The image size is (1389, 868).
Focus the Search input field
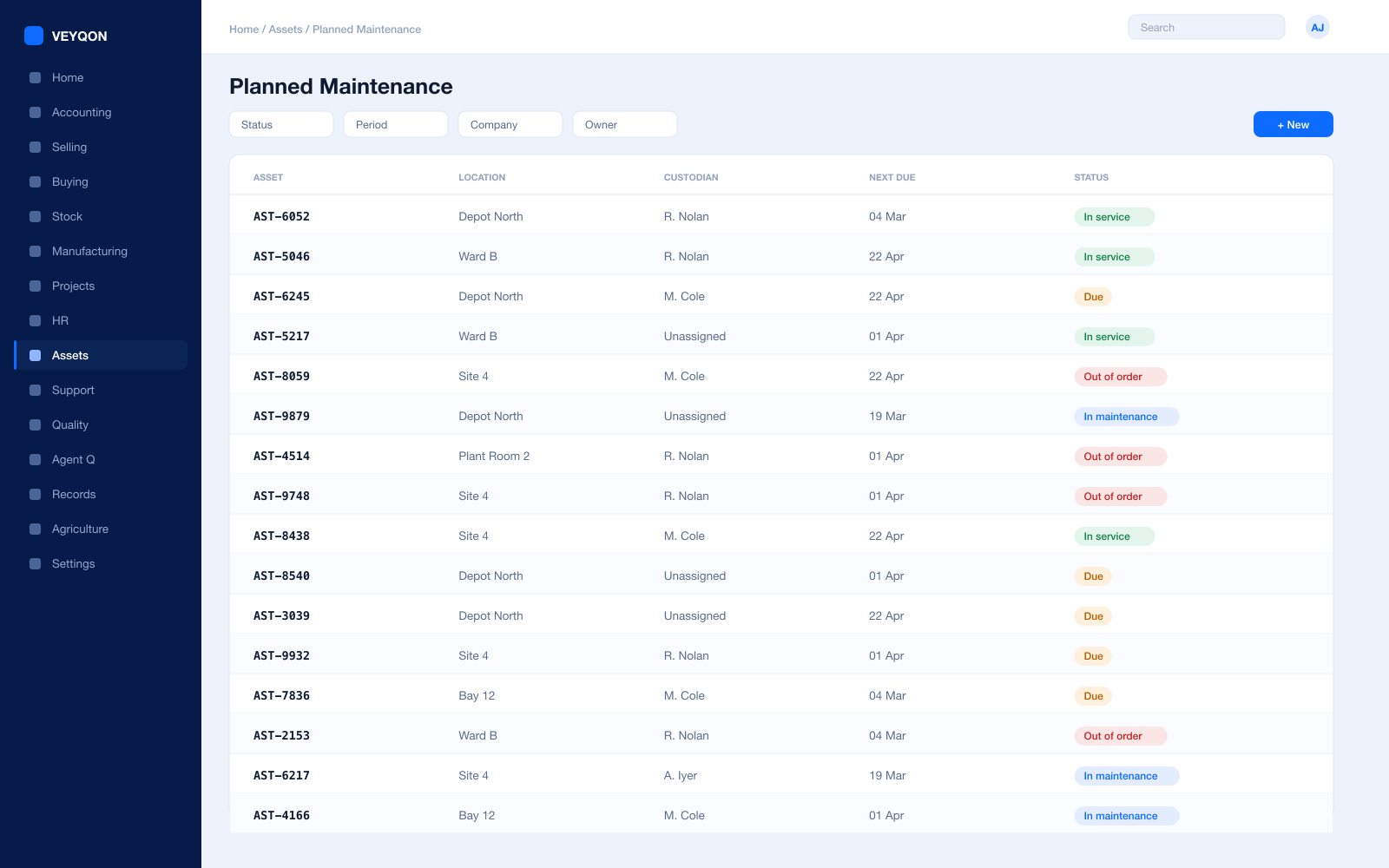pyautogui.click(x=1207, y=27)
